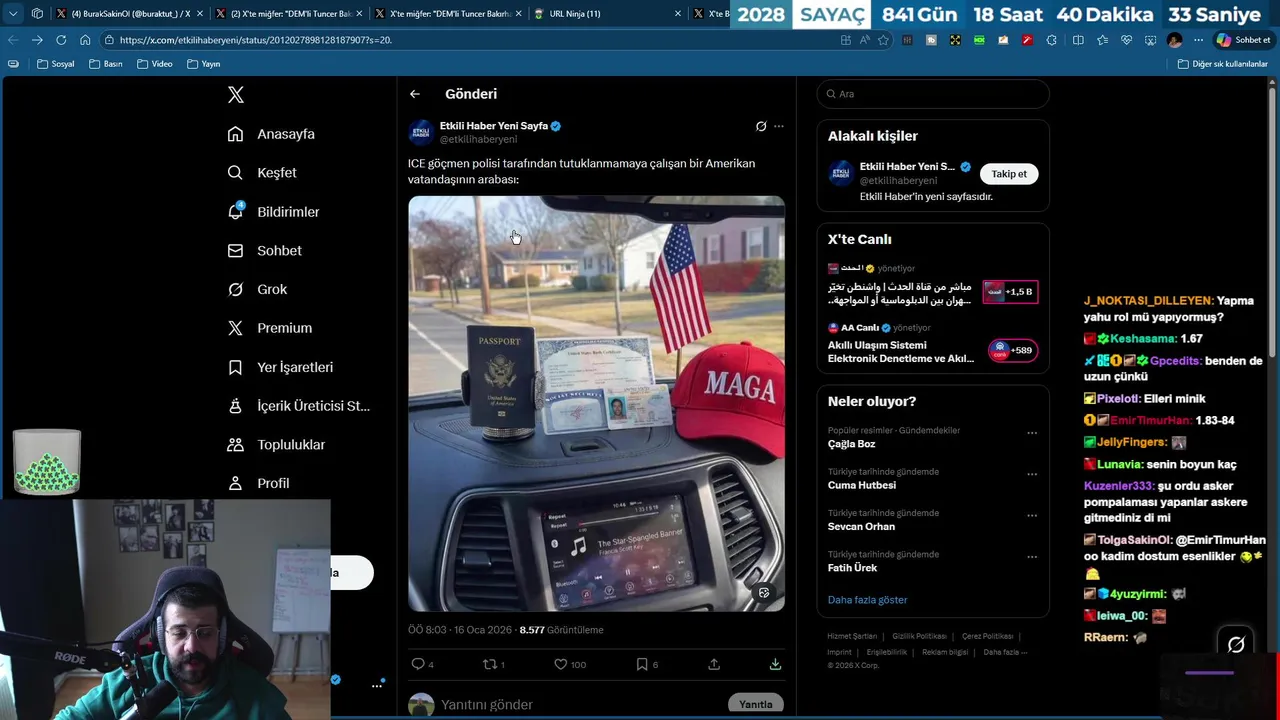Open browser profile avatar

tap(1174, 40)
